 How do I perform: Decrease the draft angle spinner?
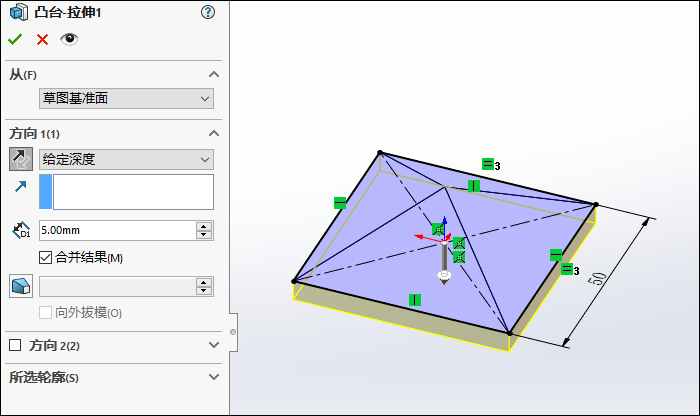click(204, 291)
